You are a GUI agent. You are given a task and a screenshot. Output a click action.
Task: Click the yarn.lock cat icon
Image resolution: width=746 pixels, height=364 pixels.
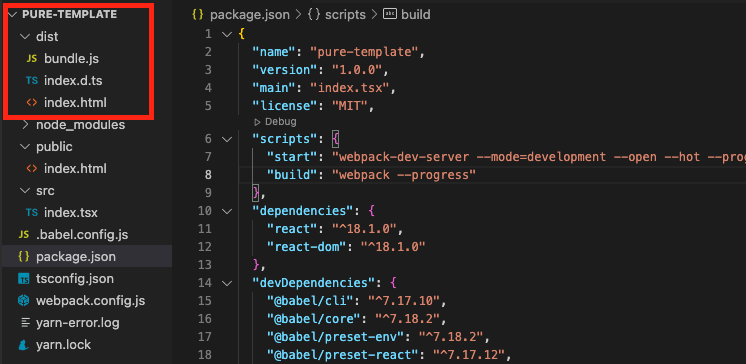[23, 345]
